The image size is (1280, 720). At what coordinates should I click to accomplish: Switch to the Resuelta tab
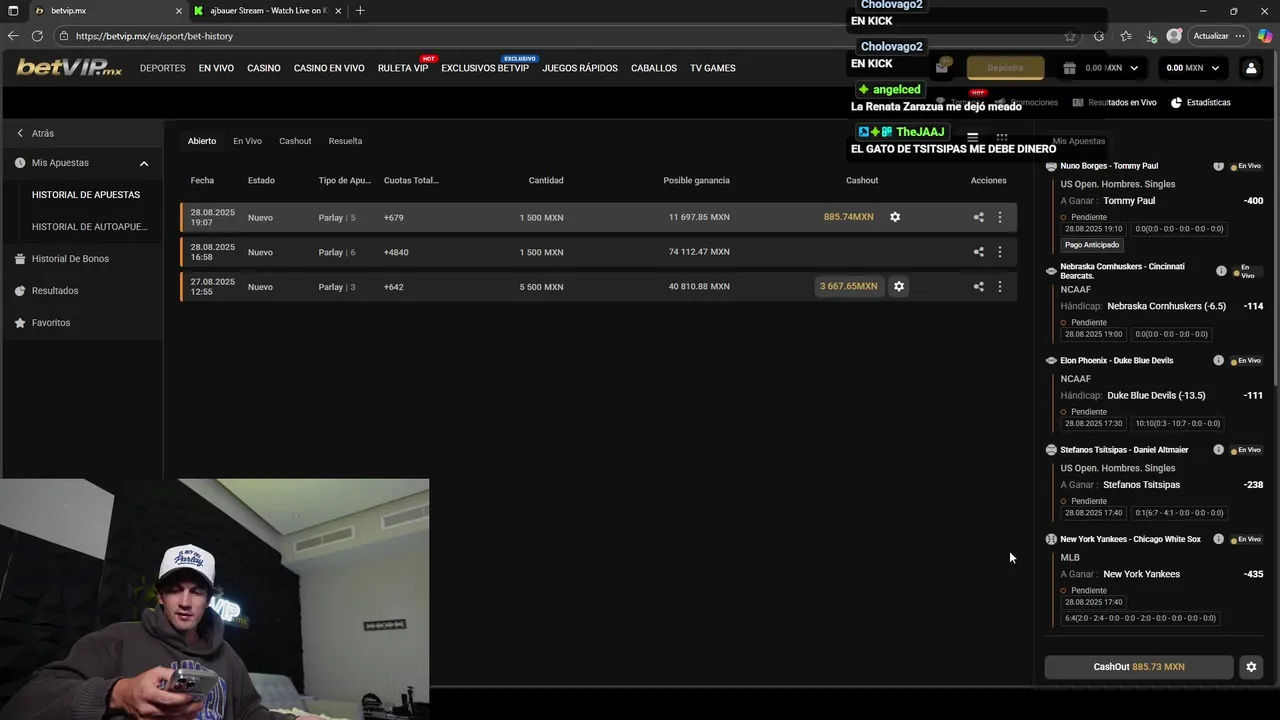tap(345, 141)
